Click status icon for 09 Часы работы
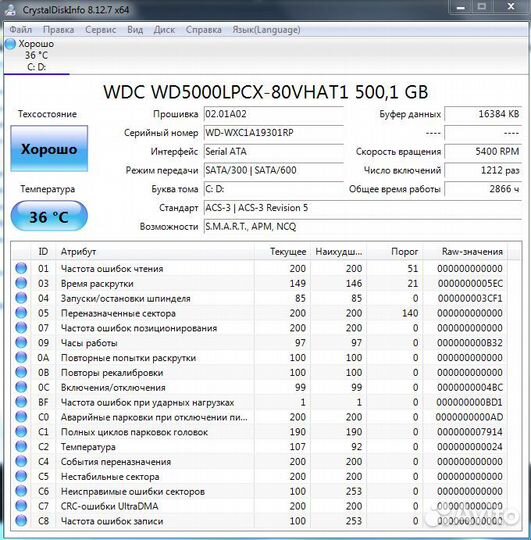This screenshot has height=540, width=531. [21, 342]
